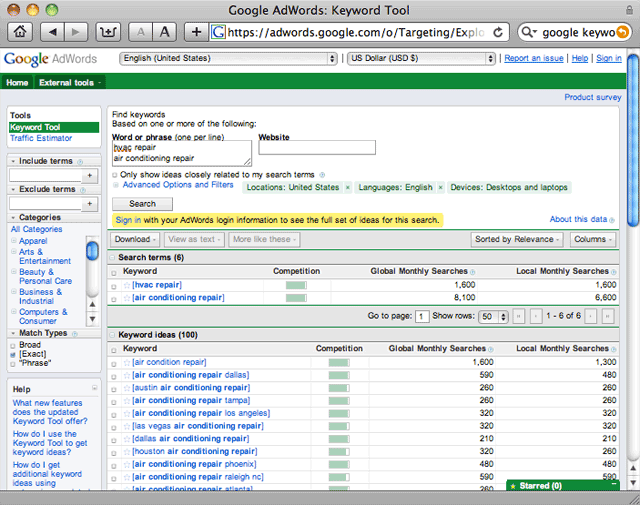Go to the browser home page icon
Screen dimensions: 640x505
tap(20, 32)
